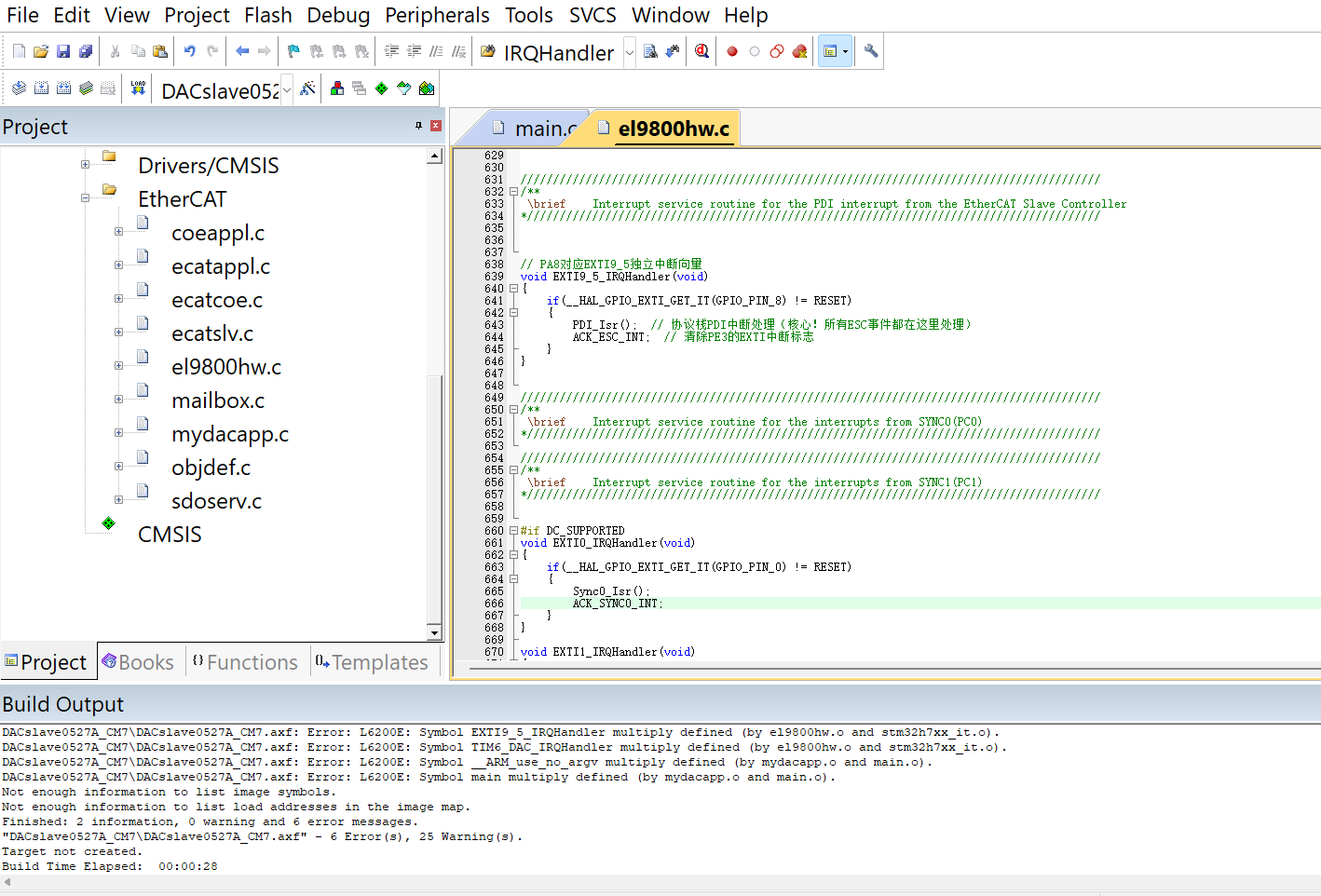The height and width of the screenshot is (896, 1321).
Task: Unindent the selected lines
Action: tap(414, 52)
